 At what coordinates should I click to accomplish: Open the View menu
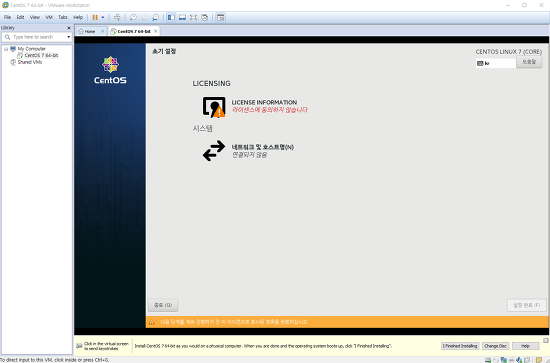(34, 17)
